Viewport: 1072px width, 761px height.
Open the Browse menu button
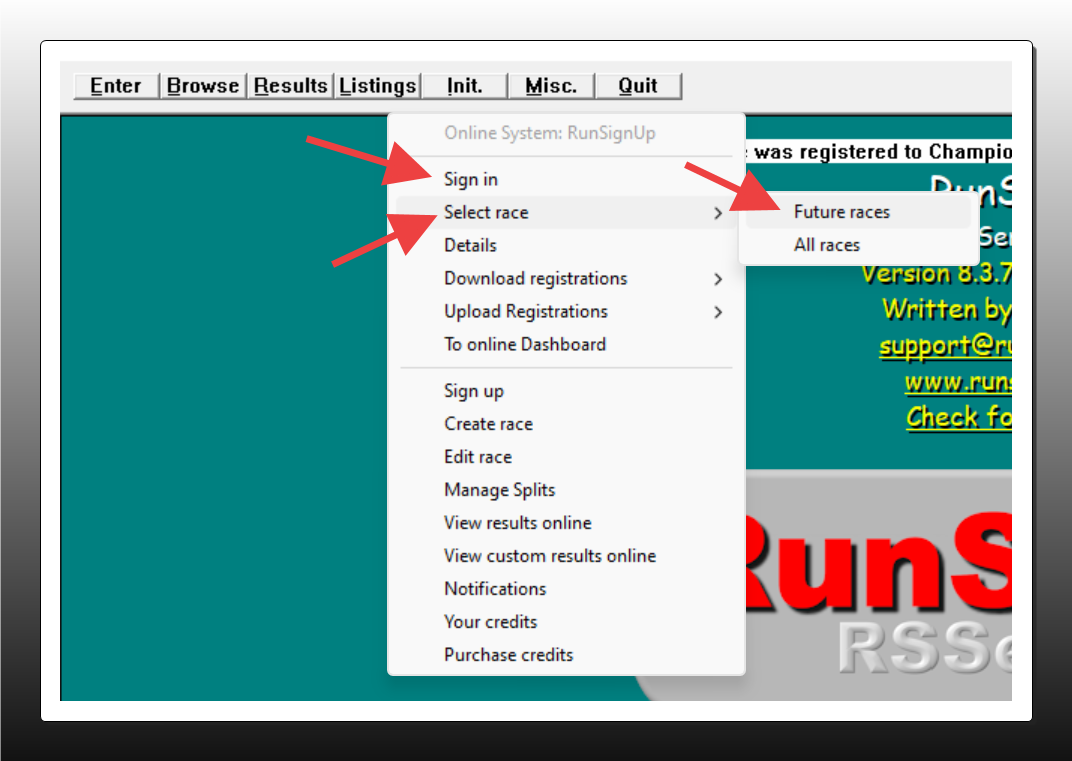tap(203, 86)
